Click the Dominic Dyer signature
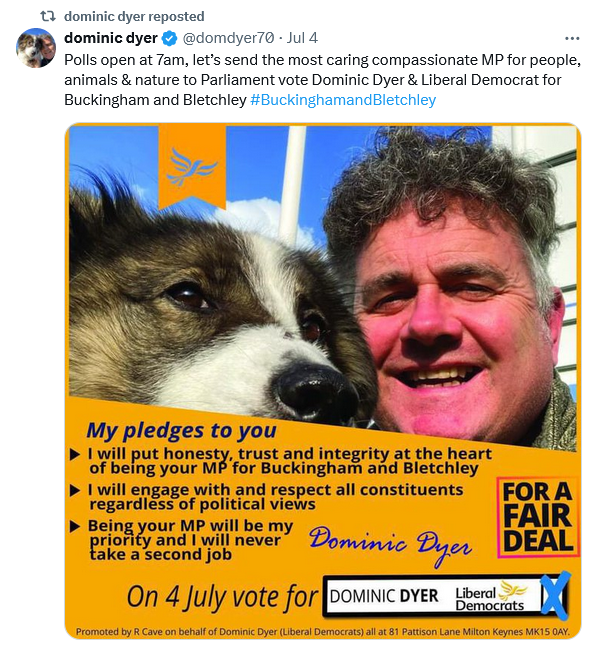This screenshot has width=598, height=645. 390,544
